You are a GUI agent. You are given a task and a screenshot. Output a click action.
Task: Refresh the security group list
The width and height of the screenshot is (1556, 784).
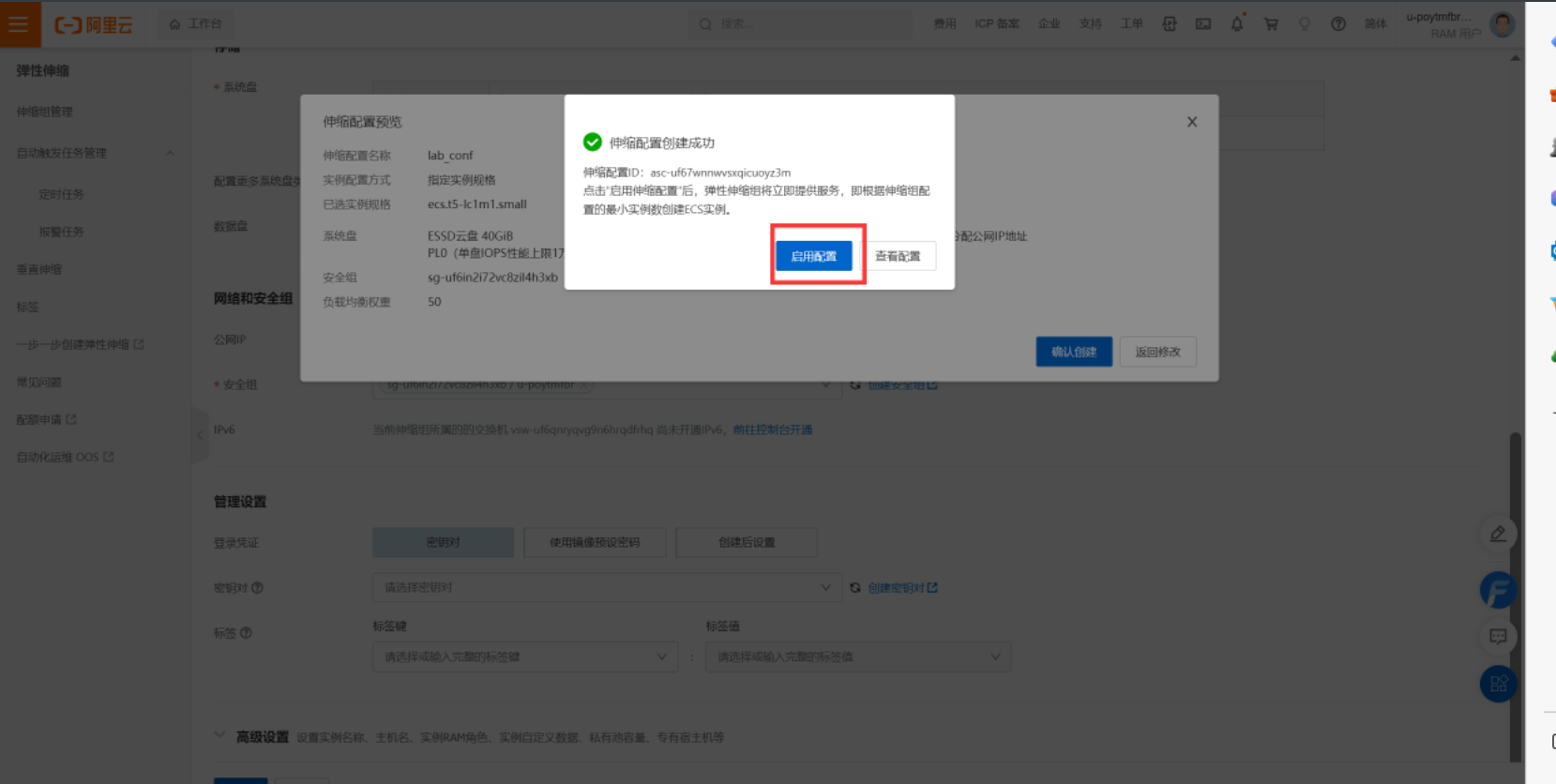(855, 384)
